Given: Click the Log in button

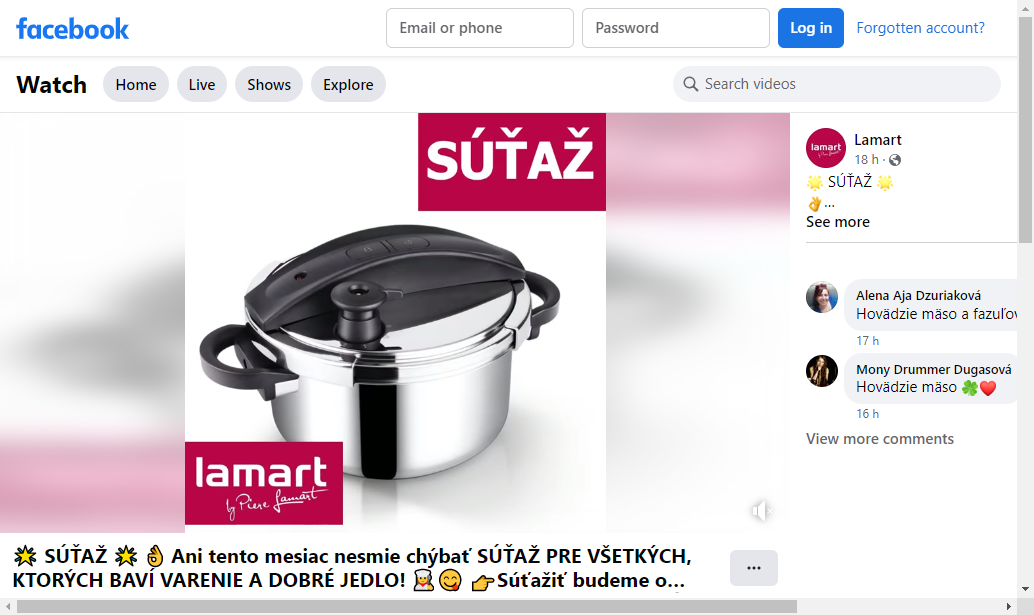Looking at the screenshot, I should coord(810,28).
